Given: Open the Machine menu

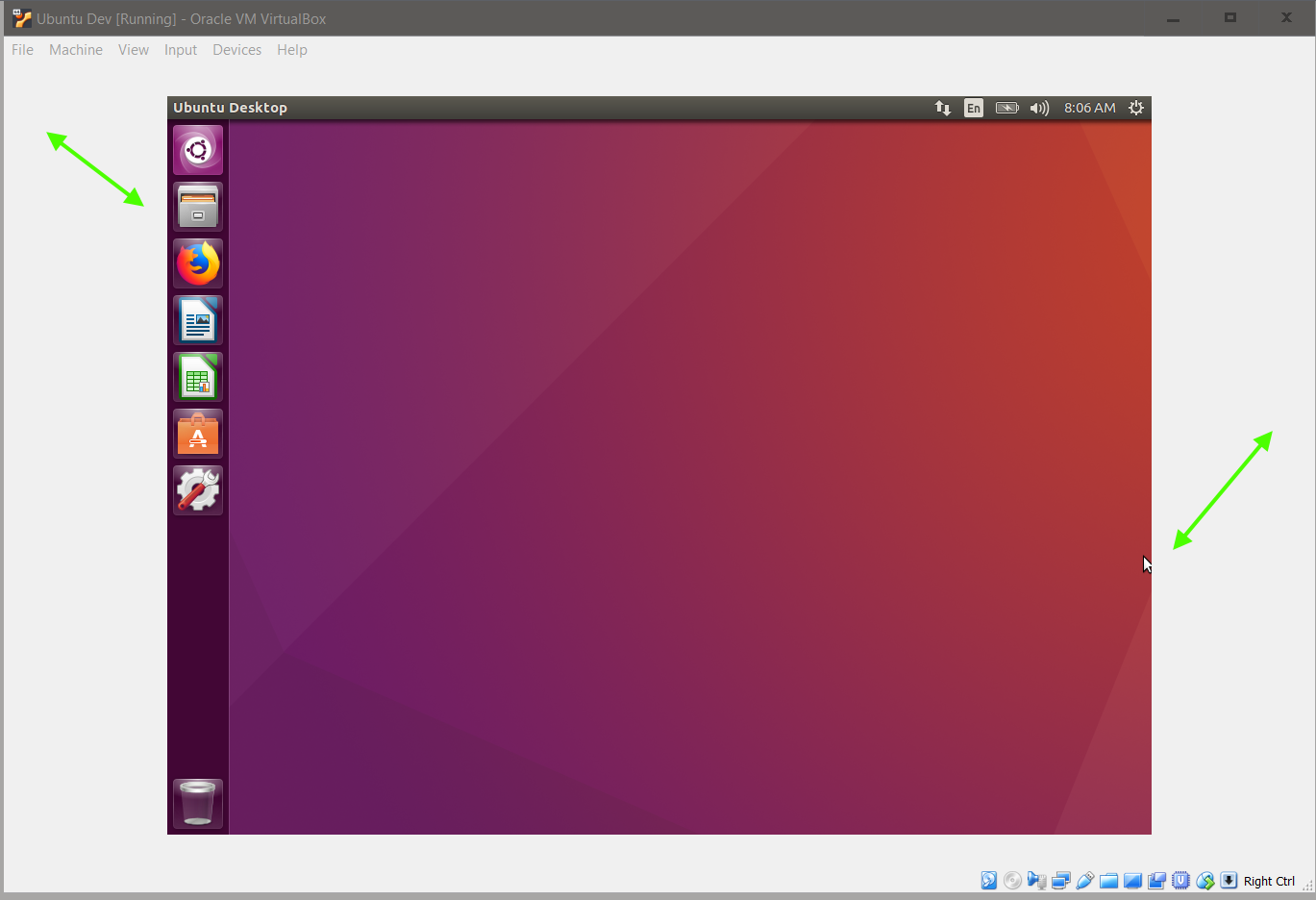Looking at the screenshot, I should [x=76, y=50].
